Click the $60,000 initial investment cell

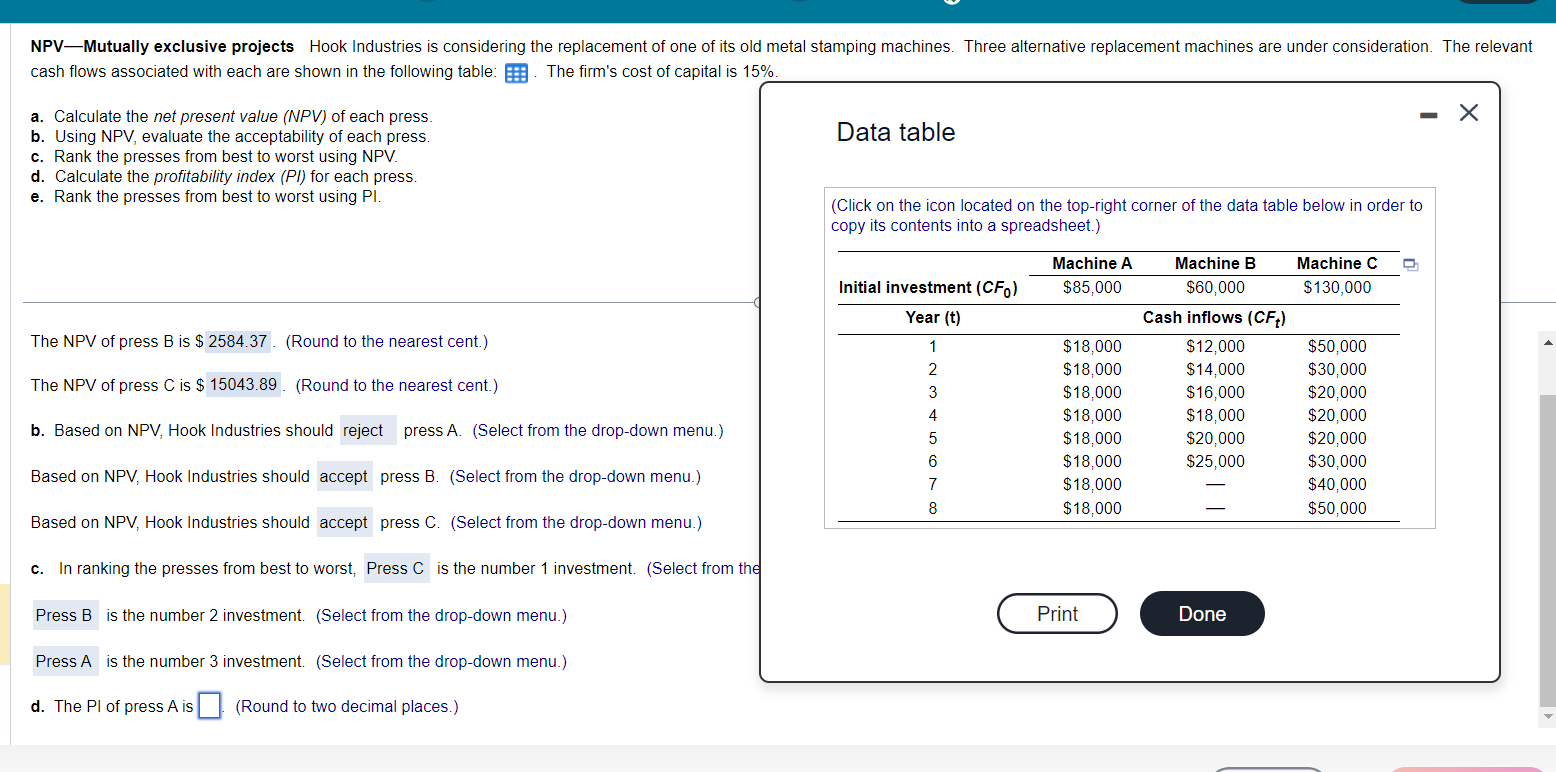(x=1215, y=288)
